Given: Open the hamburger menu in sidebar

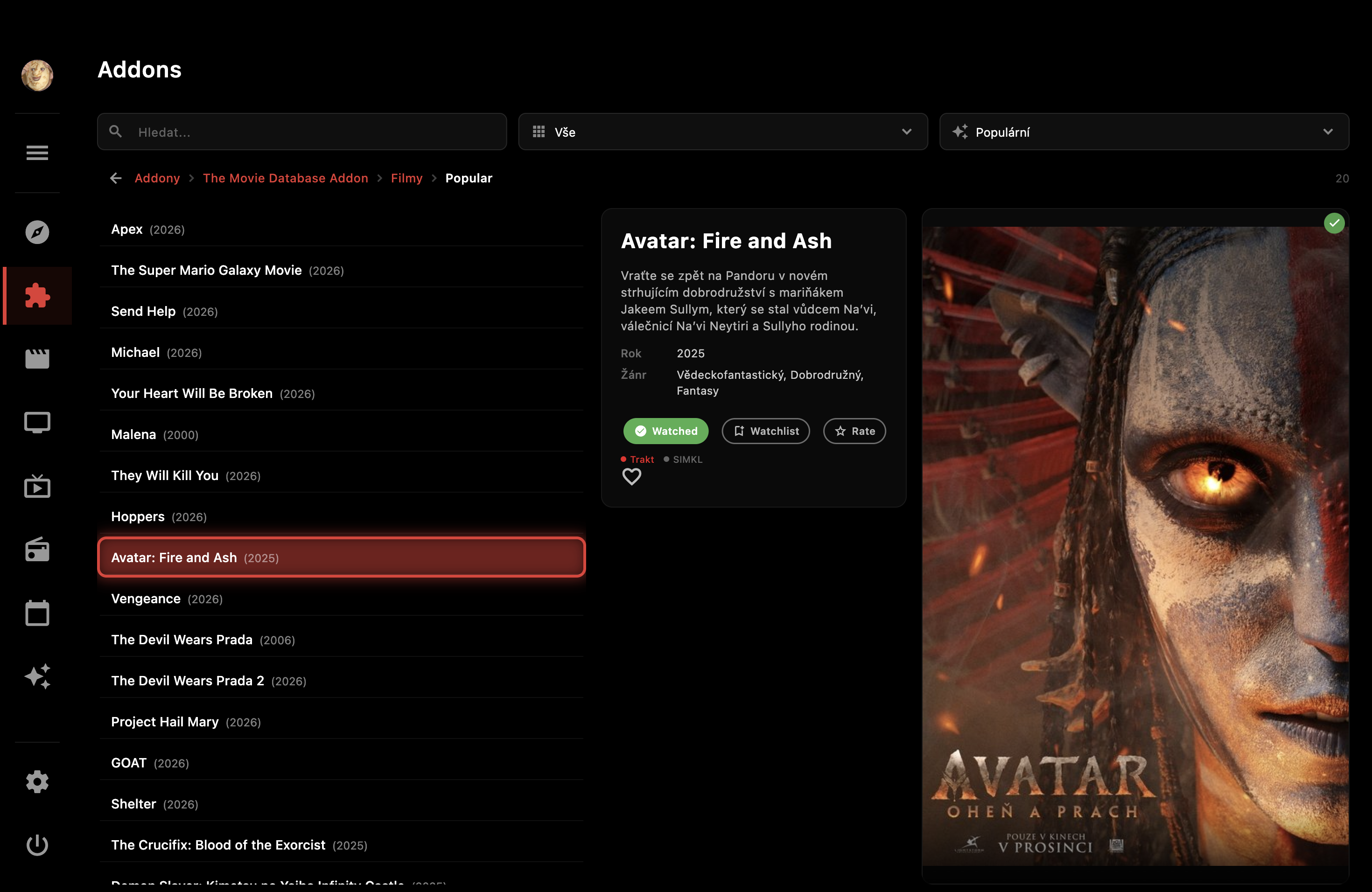Looking at the screenshot, I should pyautogui.click(x=37, y=153).
